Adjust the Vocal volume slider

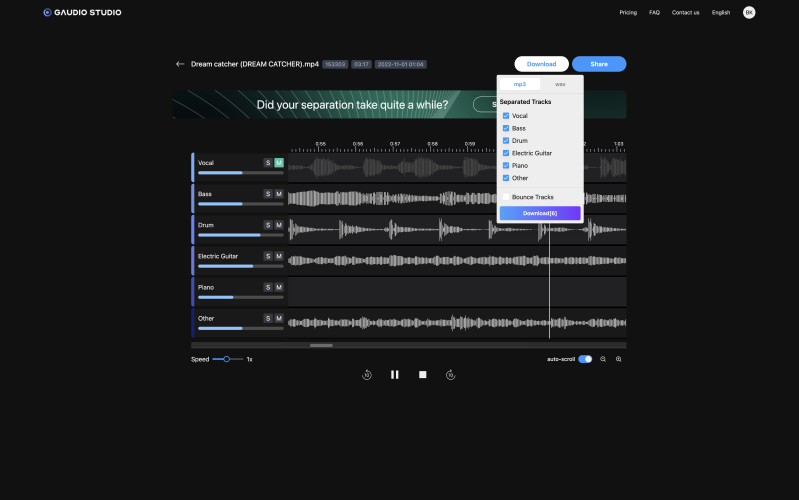coord(241,173)
